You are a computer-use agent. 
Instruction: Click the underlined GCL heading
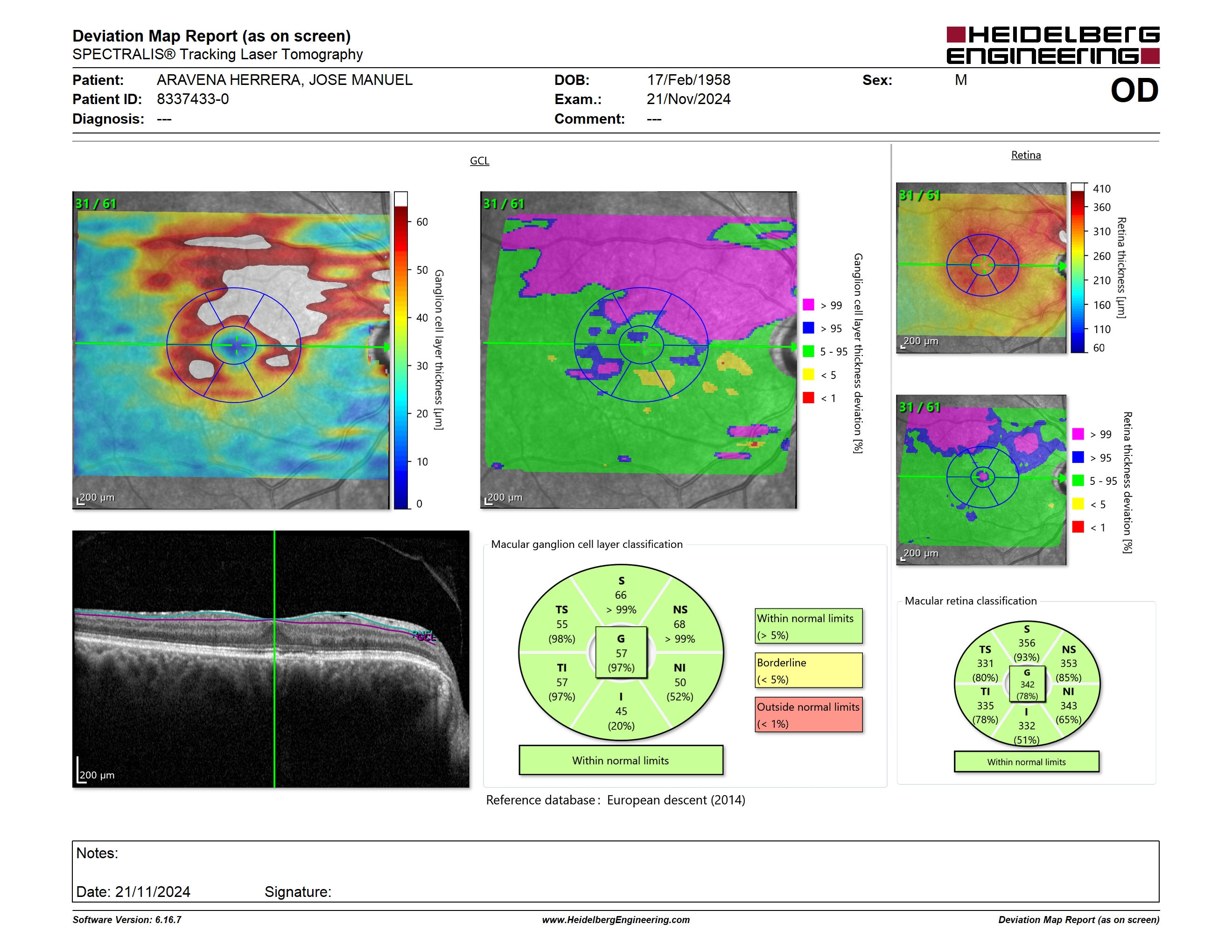pos(479,161)
